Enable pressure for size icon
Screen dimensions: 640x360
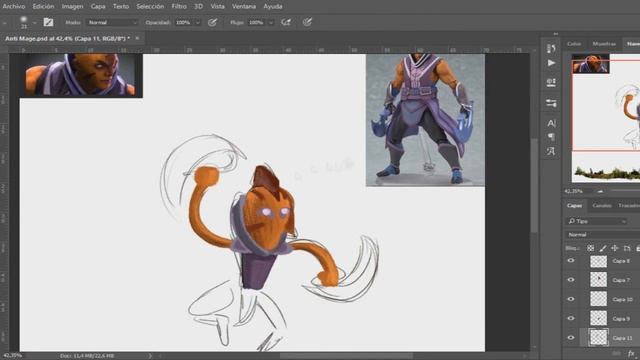tap(307, 22)
